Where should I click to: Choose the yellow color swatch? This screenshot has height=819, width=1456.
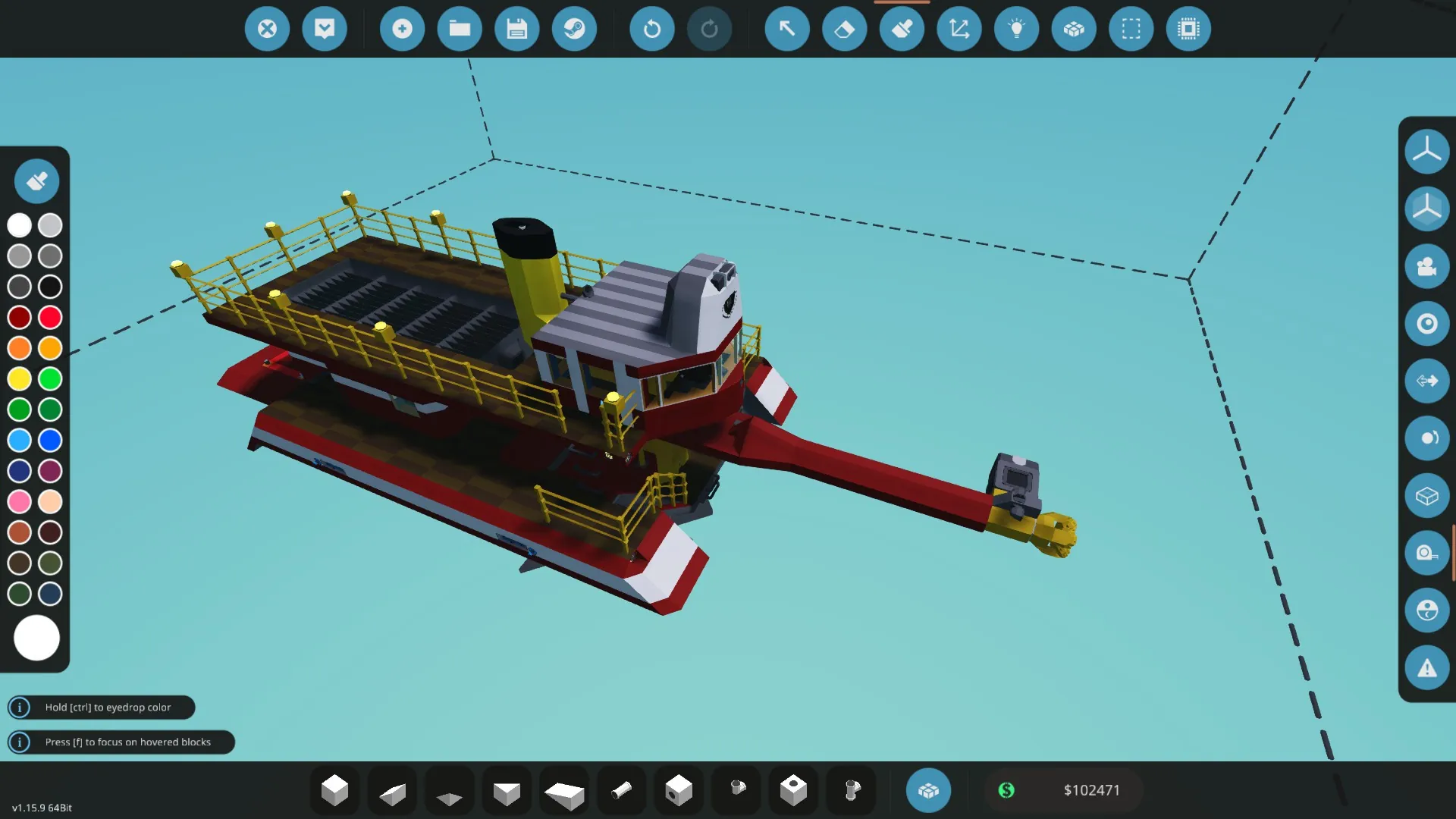20,378
